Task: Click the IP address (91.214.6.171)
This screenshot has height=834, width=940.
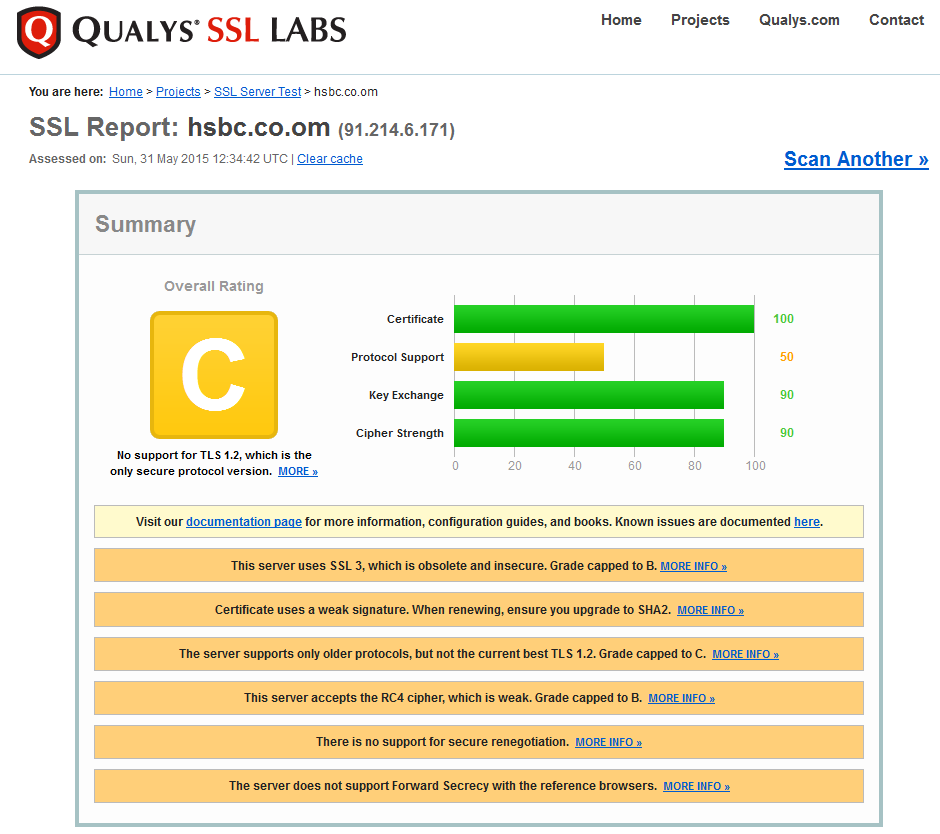Action: (x=396, y=130)
